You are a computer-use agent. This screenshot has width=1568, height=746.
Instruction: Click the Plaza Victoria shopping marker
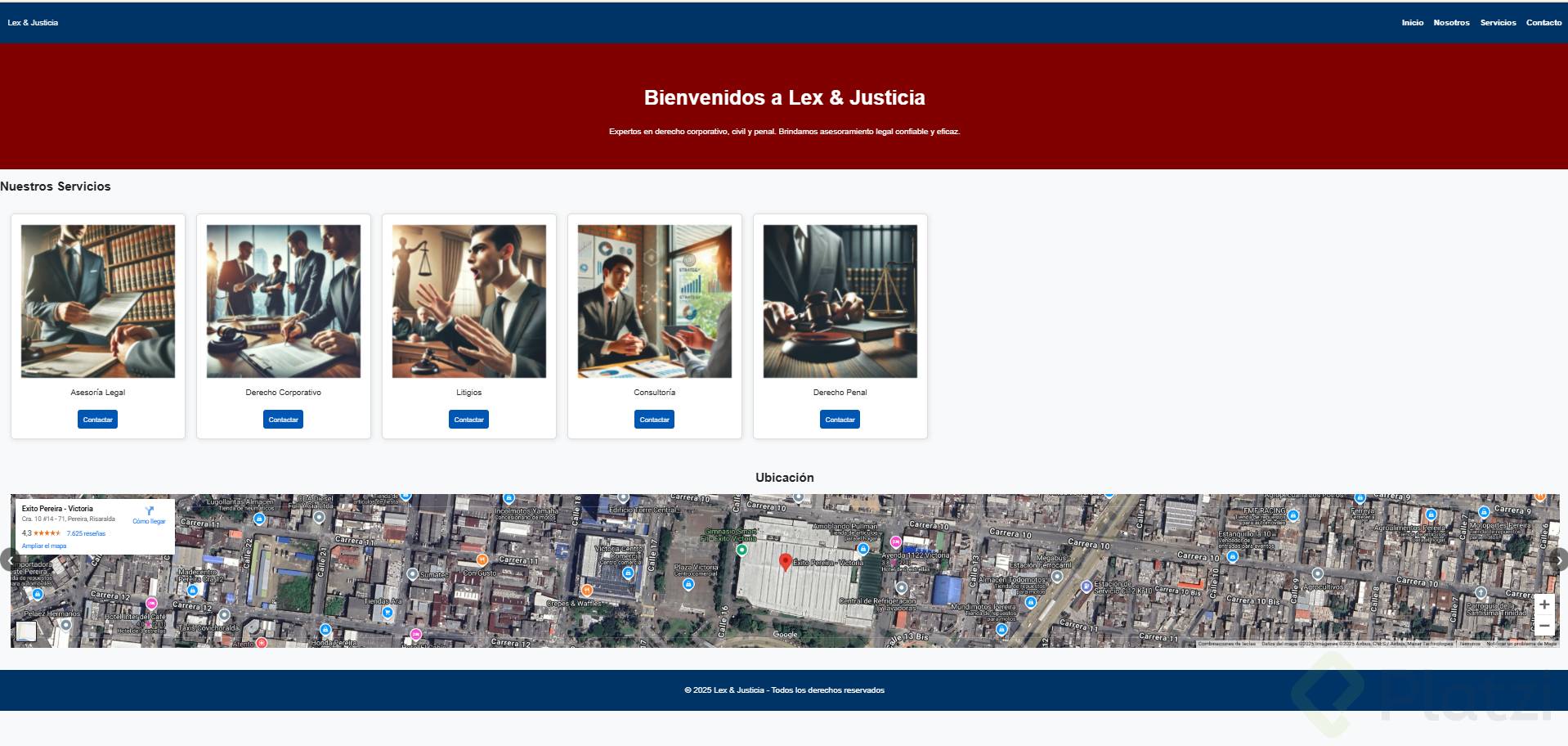(688, 585)
